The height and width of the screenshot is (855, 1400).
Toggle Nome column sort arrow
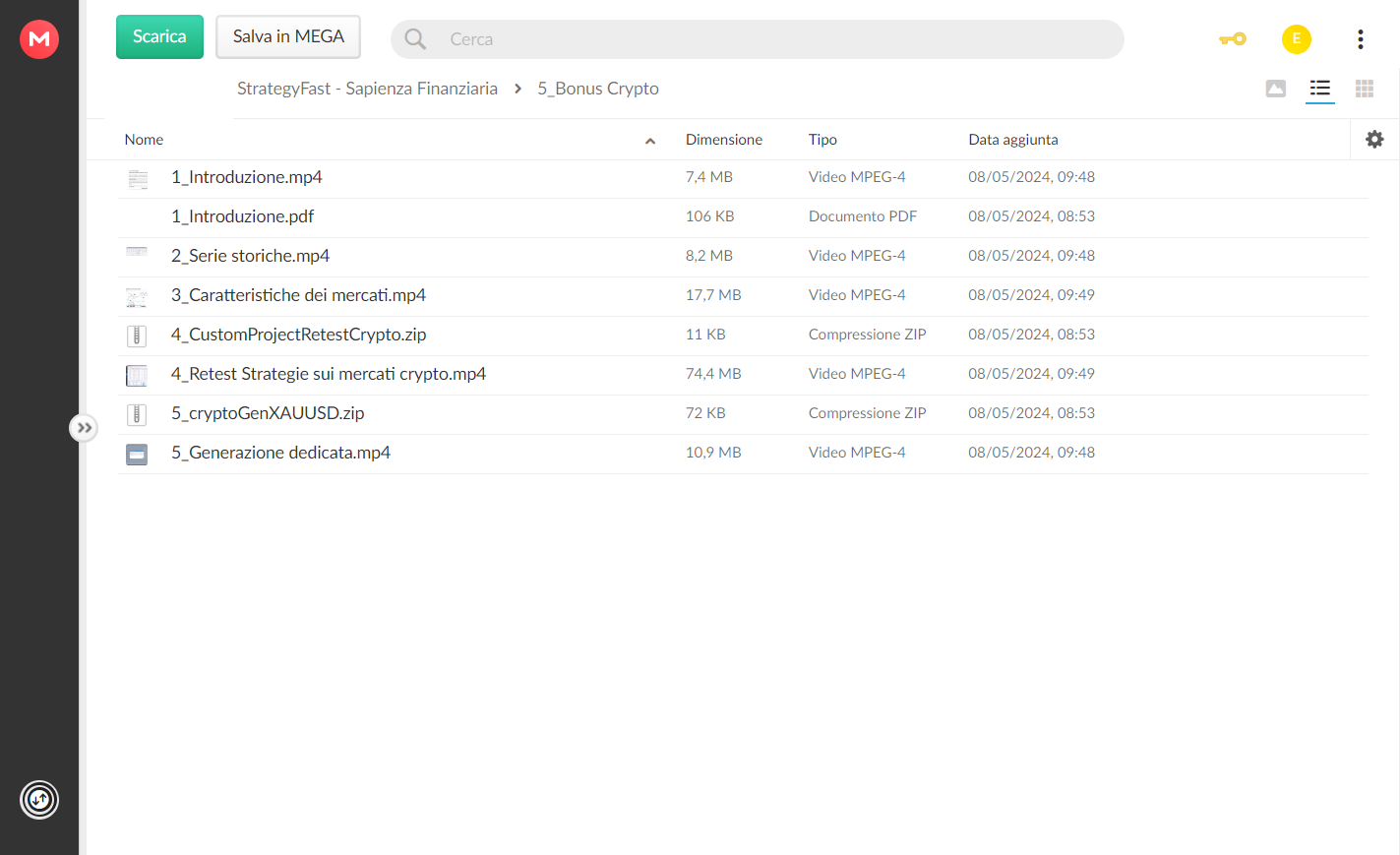650,141
